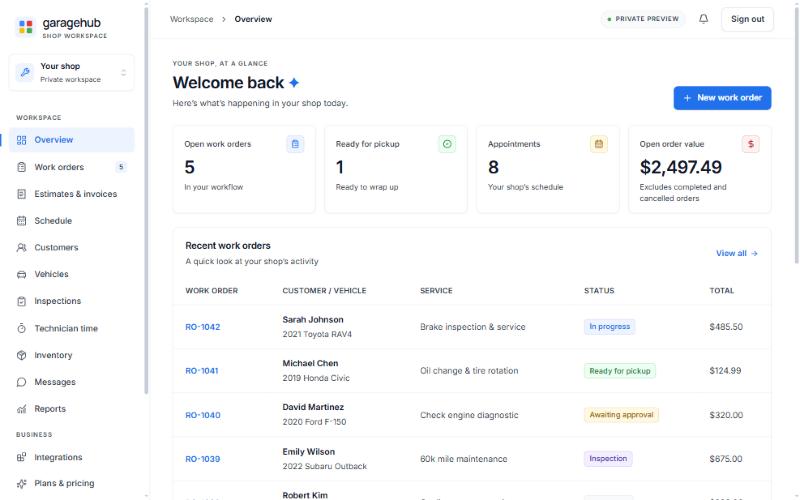Click the Brake inspection & service cell
The height and width of the screenshot is (500, 800).
pos(472,327)
